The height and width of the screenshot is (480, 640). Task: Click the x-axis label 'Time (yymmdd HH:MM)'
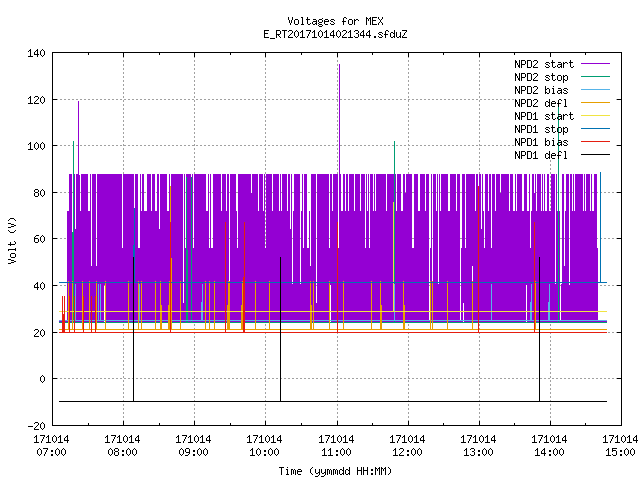335,471
